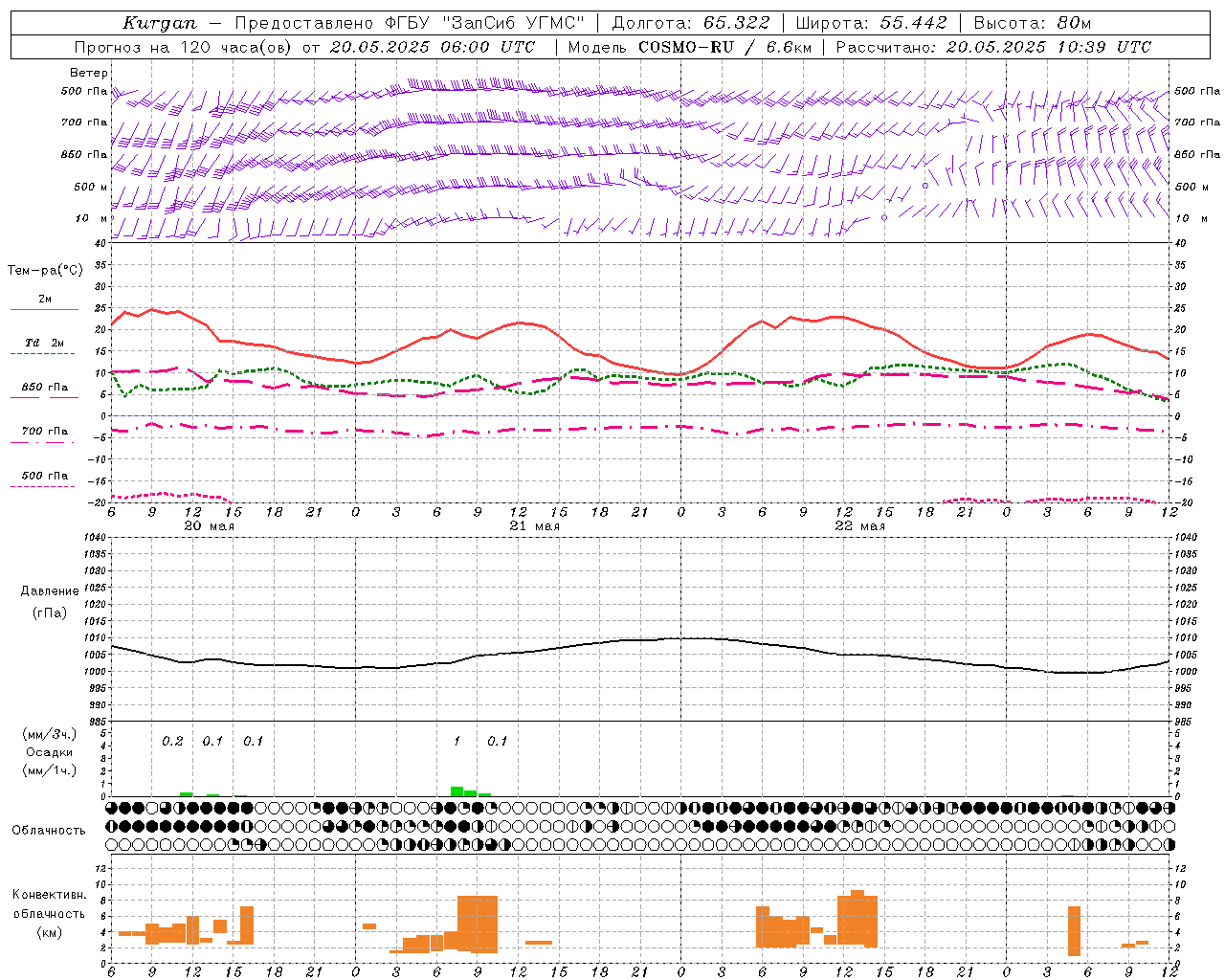1225x980 pixels.
Task: Click the dashed line sample under "Td 2м" legend
Action: [42, 353]
